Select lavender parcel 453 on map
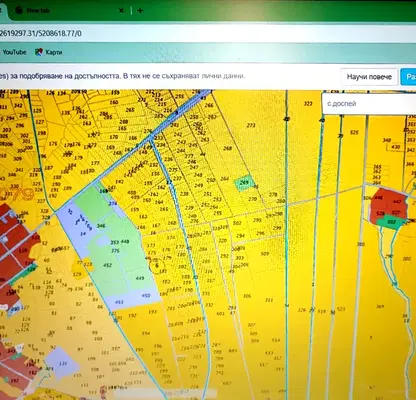Screen dimensions: 416x400 pos(119,302)
